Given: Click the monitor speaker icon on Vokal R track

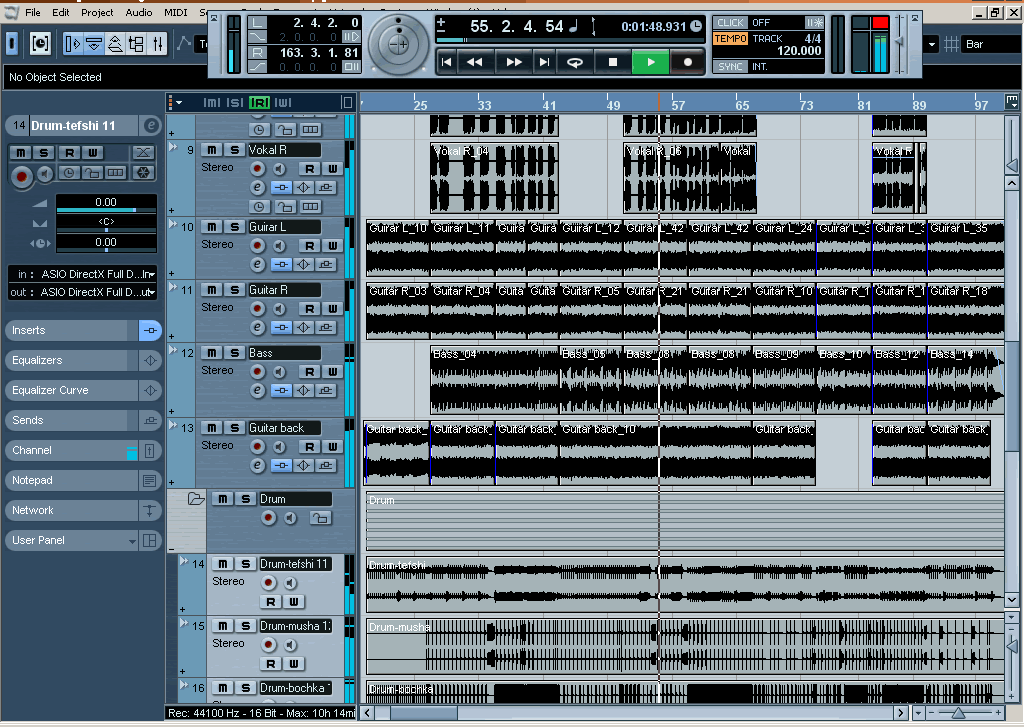Looking at the screenshot, I should pos(279,168).
